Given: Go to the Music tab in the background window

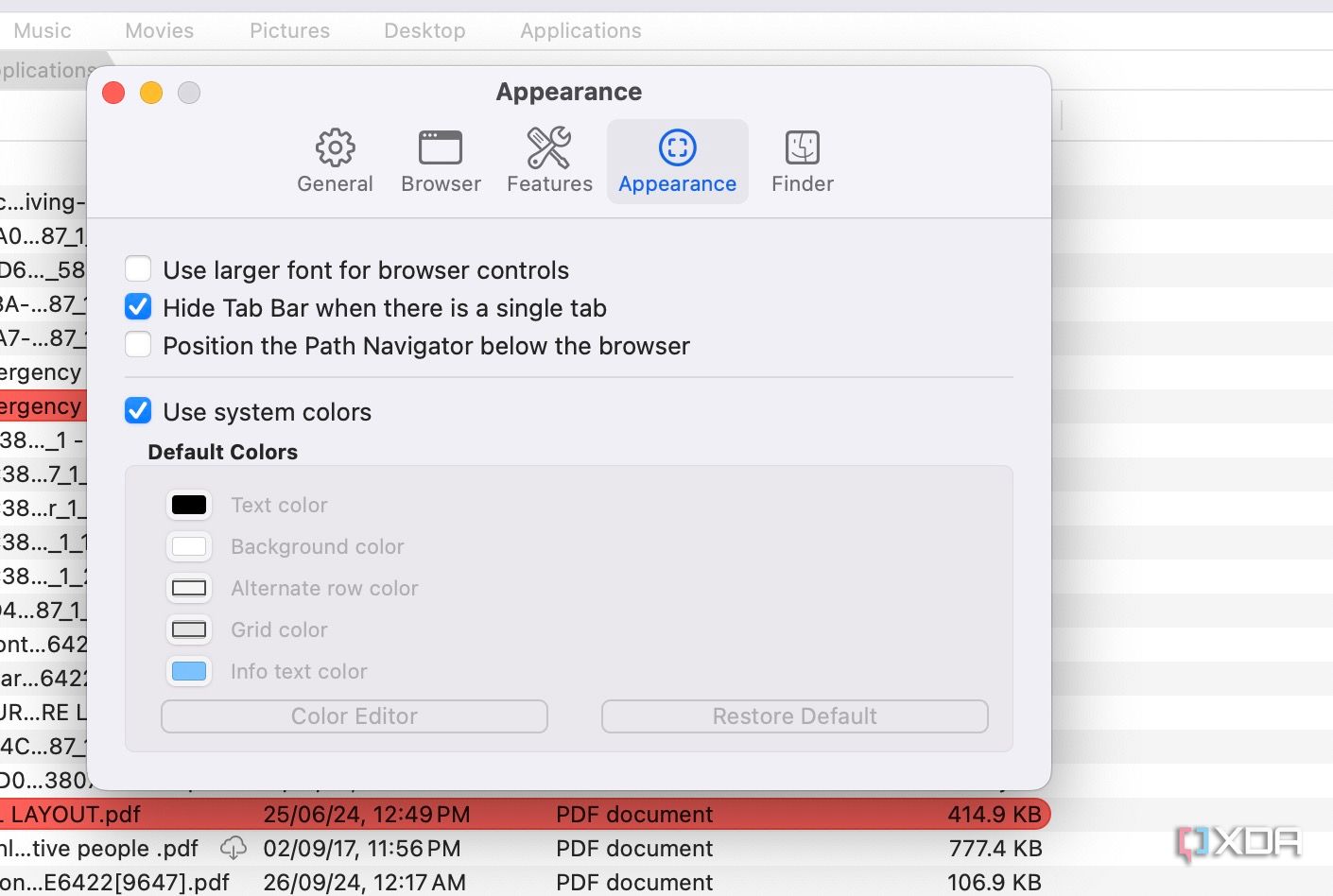Looking at the screenshot, I should (43, 30).
